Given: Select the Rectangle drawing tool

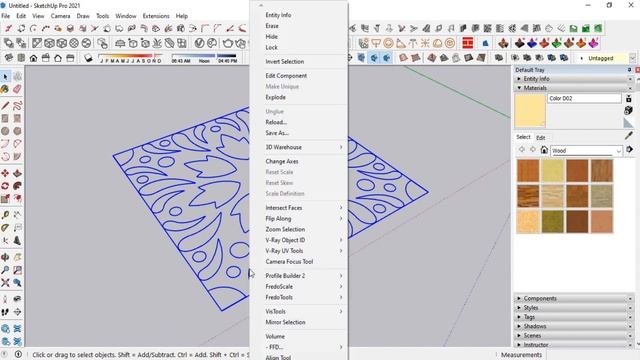Looking at the screenshot, I should [x=5, y=118].
